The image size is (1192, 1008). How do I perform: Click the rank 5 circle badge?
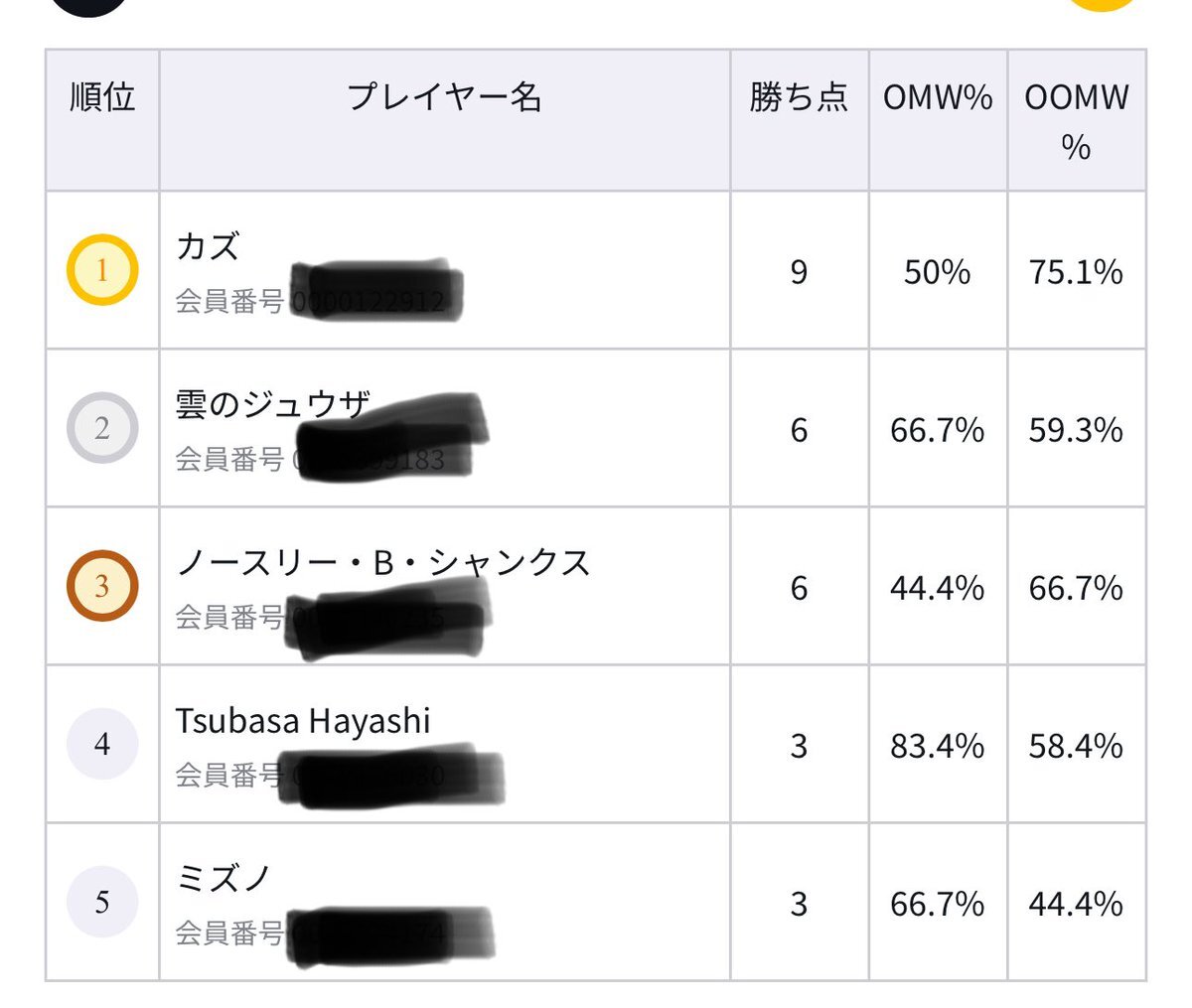click(101, 902)
